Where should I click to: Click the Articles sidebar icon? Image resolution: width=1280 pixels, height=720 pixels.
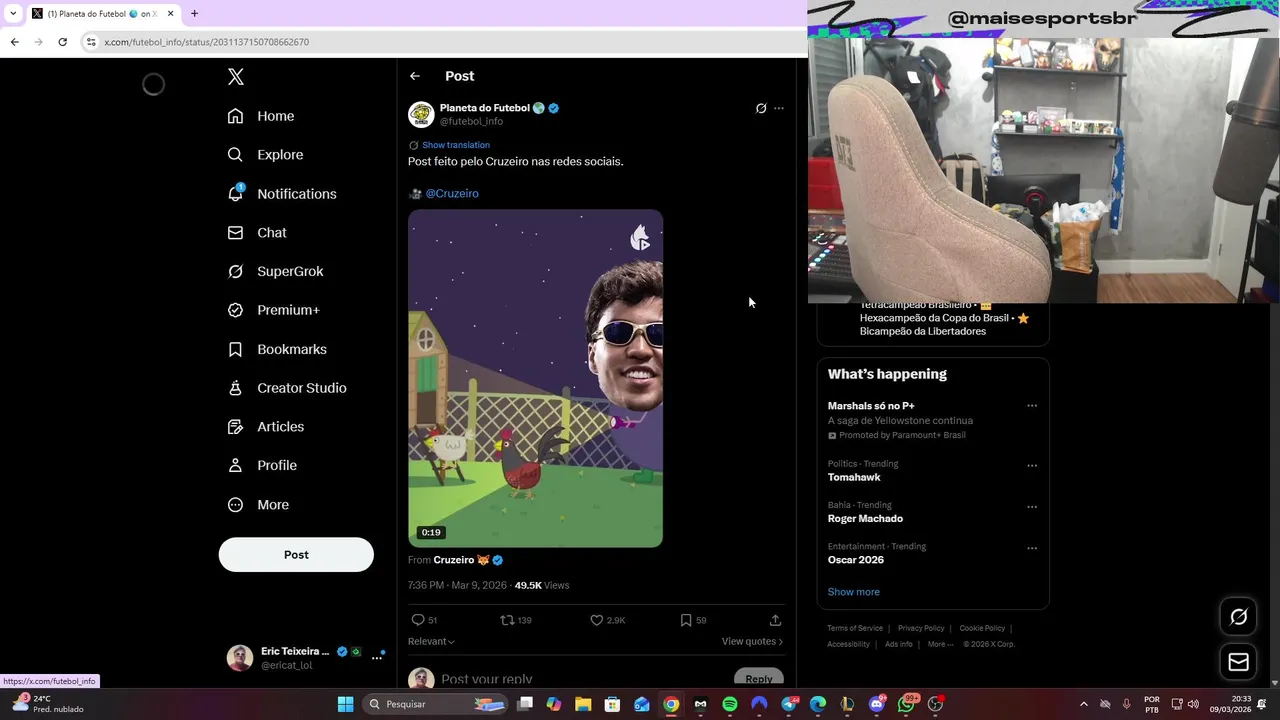point(235,427)
